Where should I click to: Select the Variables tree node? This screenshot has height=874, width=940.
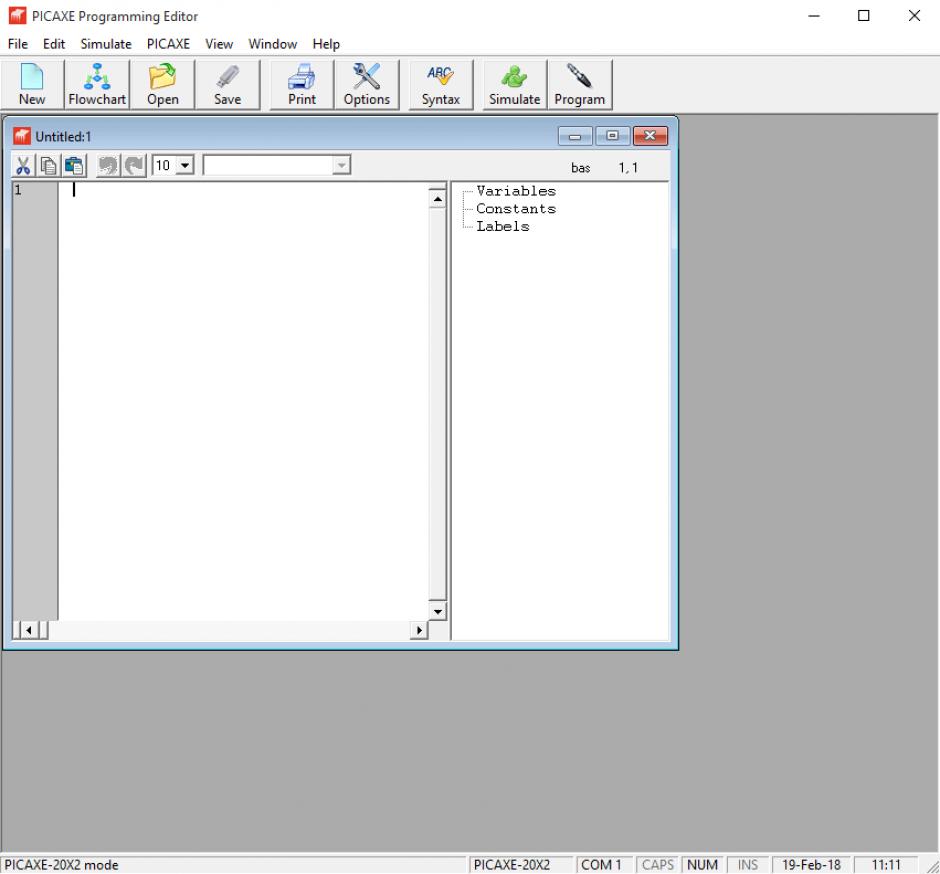click(516, 191)
